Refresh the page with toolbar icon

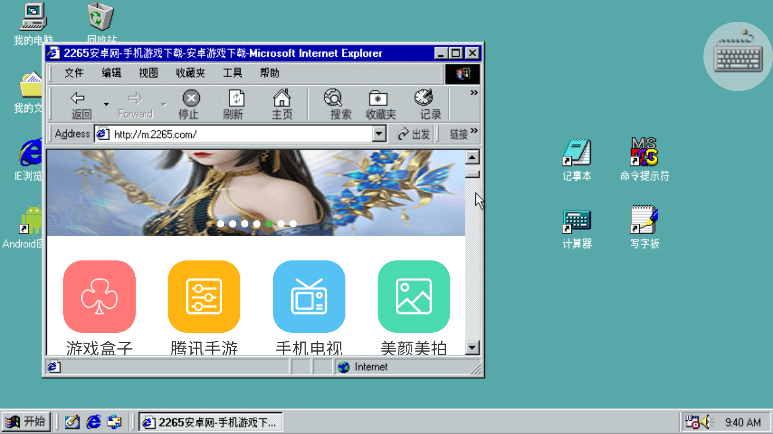click(235, 99)
